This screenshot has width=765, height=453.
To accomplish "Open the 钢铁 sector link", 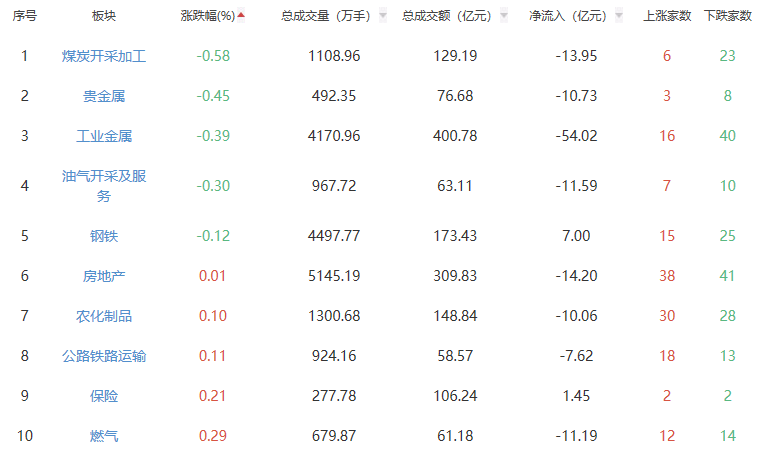I will pos(104,236).
